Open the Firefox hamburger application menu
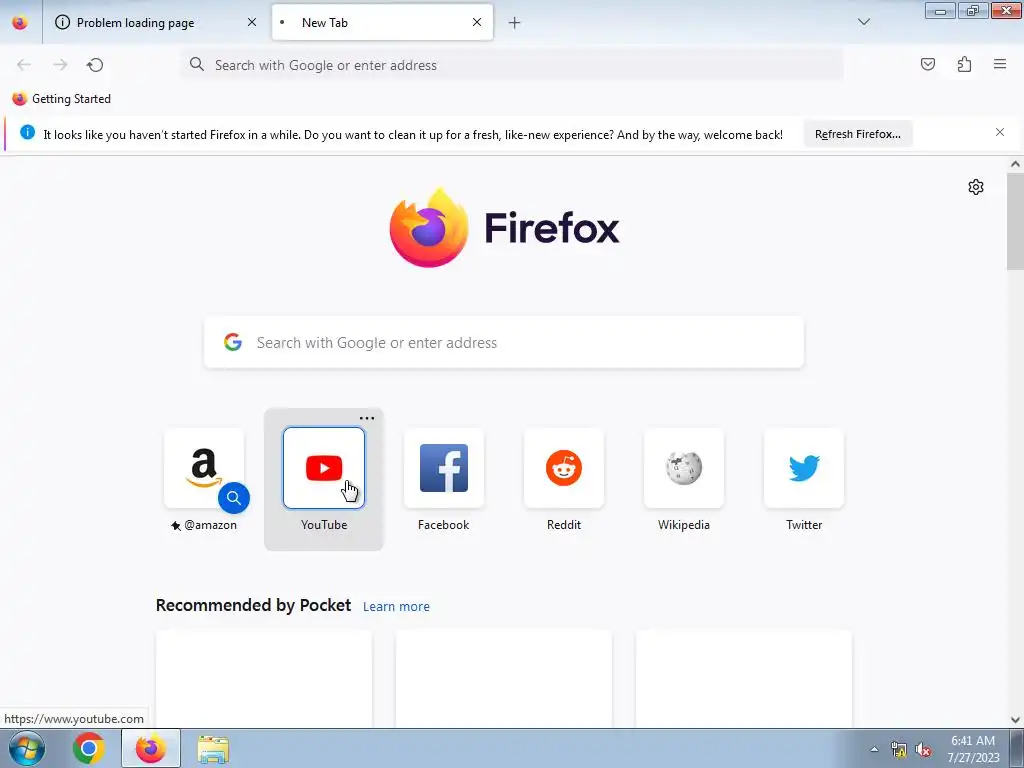This screenshot has height=768, width=1024. (1000, 64)
